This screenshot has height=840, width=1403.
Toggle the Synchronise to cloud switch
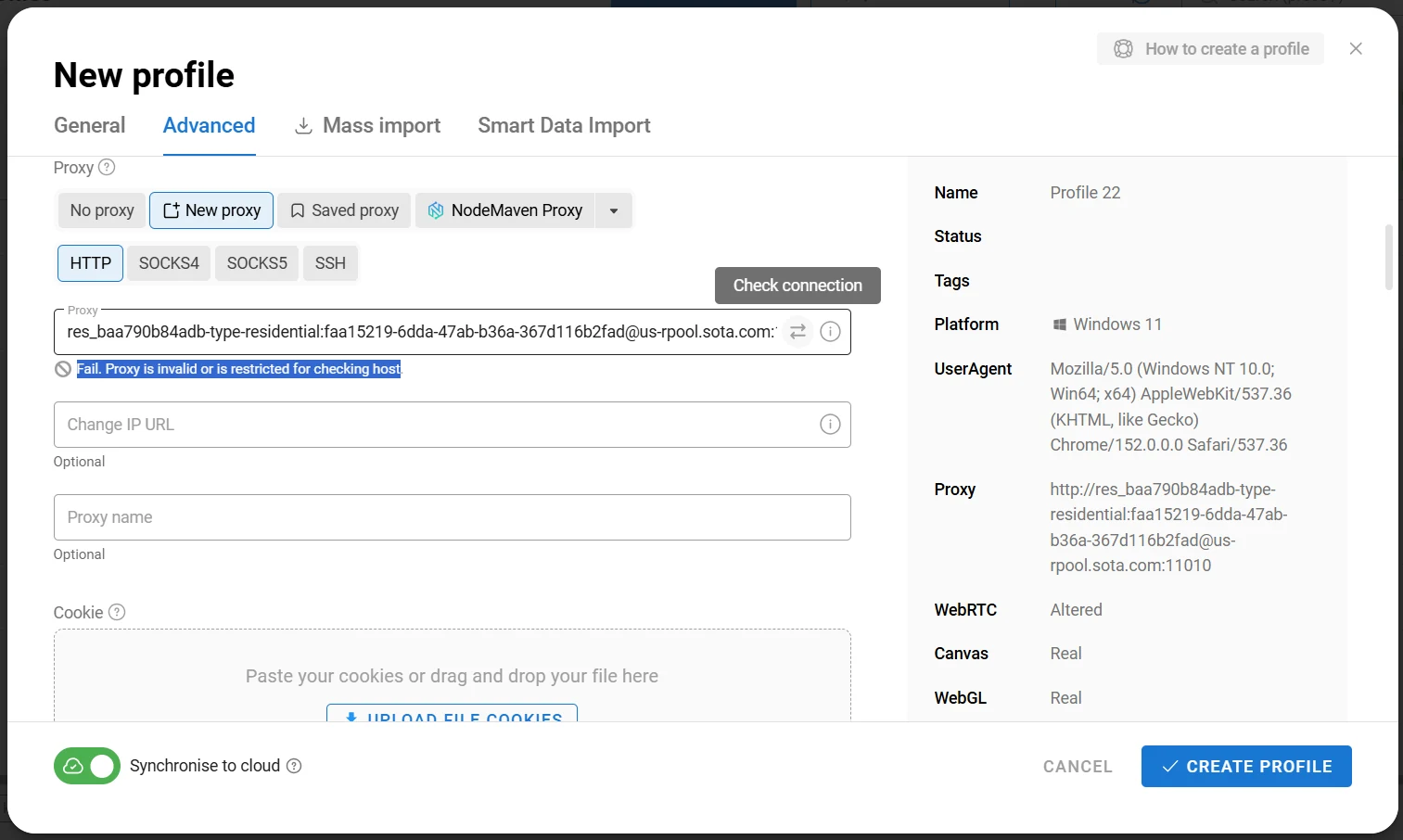tap(87, 766)
